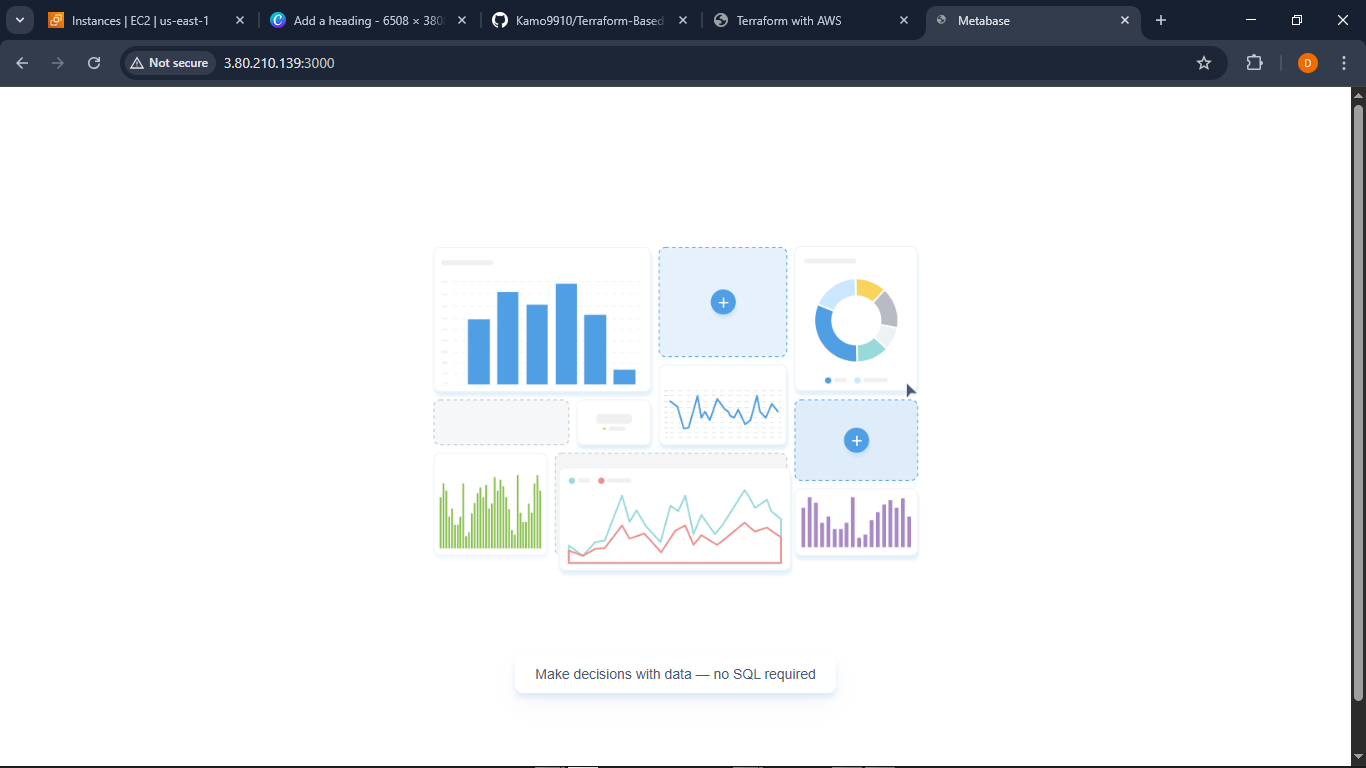Click the vertical page scrollbar
The height and width of the screenshot is (768, 1366).
coord(1358,400)
